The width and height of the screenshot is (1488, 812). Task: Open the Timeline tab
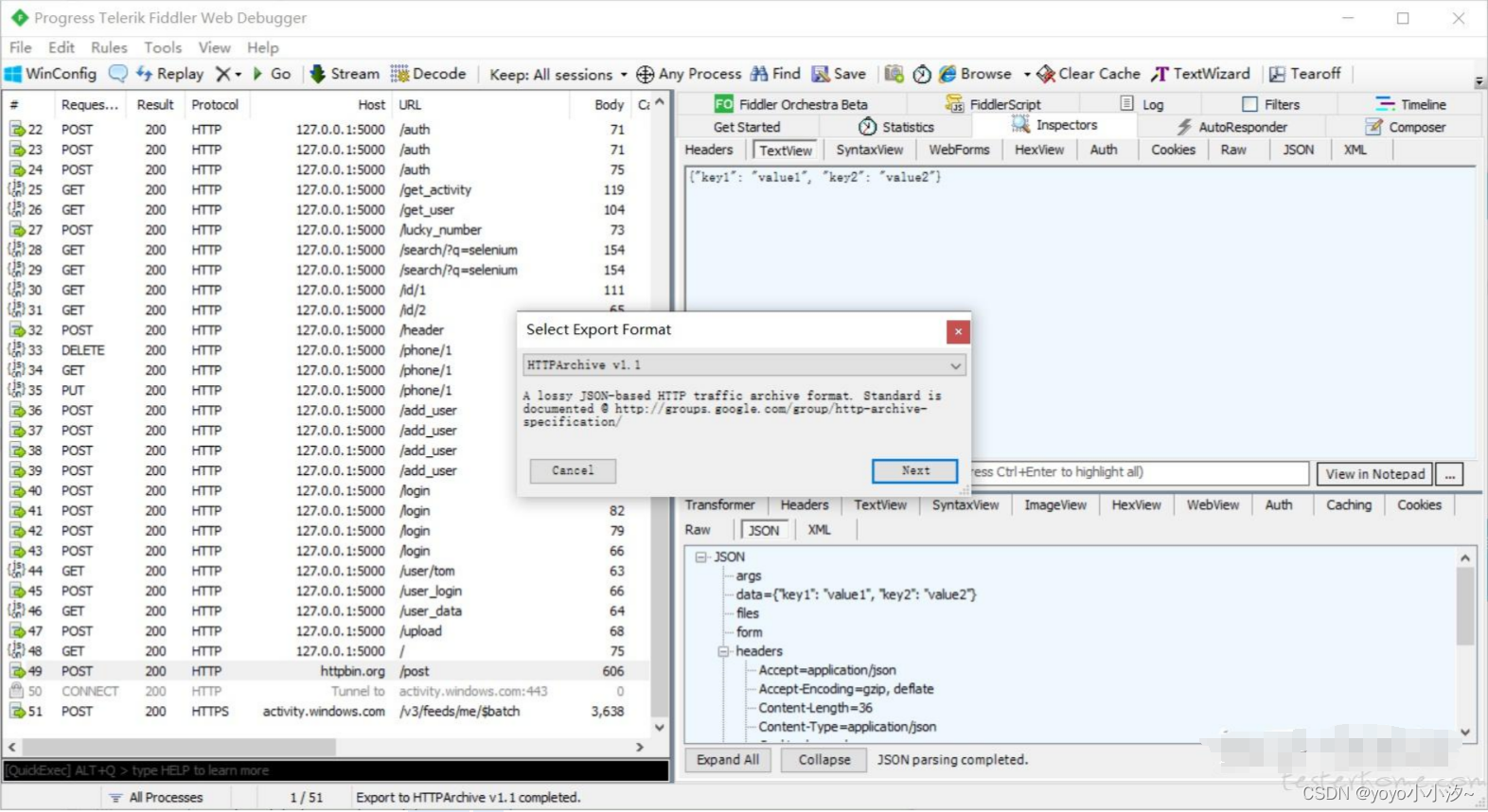click(1411, 104)
